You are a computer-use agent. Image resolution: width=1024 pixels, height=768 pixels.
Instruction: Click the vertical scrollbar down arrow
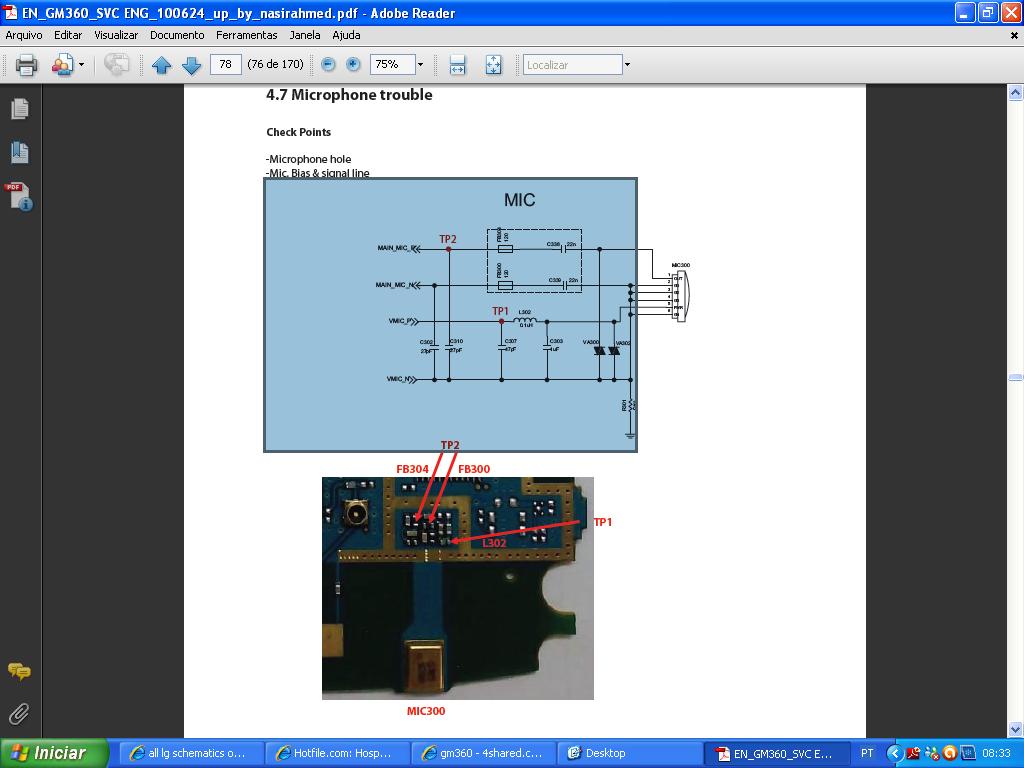tap(1016, 729)
